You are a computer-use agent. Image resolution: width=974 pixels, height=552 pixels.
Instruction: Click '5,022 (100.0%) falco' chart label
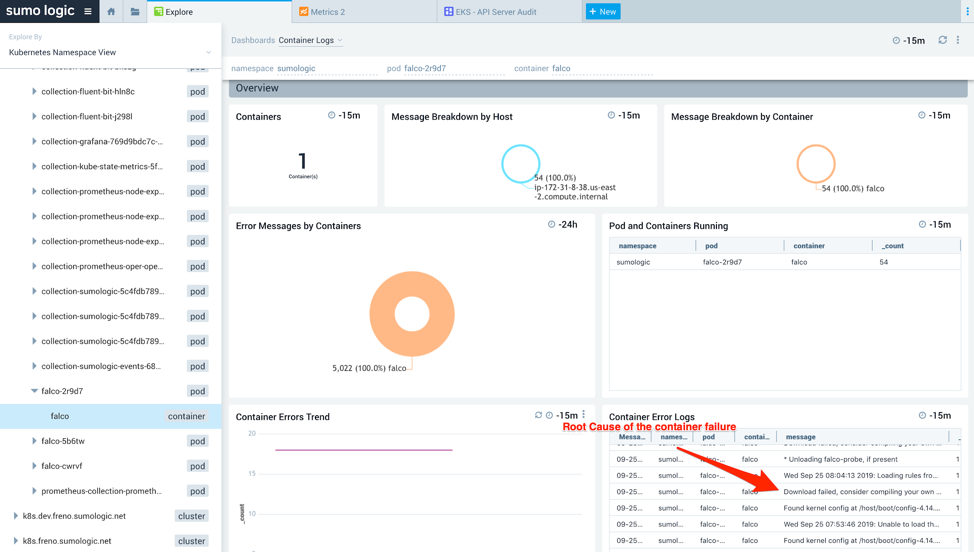tap(369, 368)
